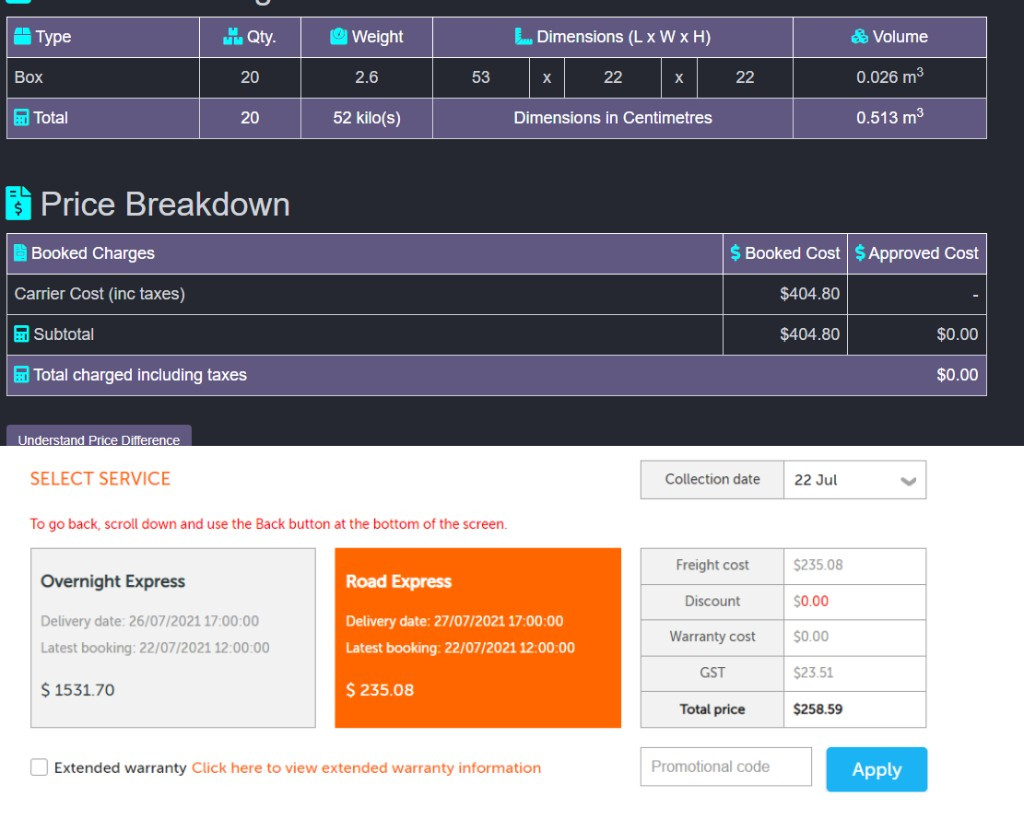
Task: Select the Road Express service card
Action: coord(478,637)
